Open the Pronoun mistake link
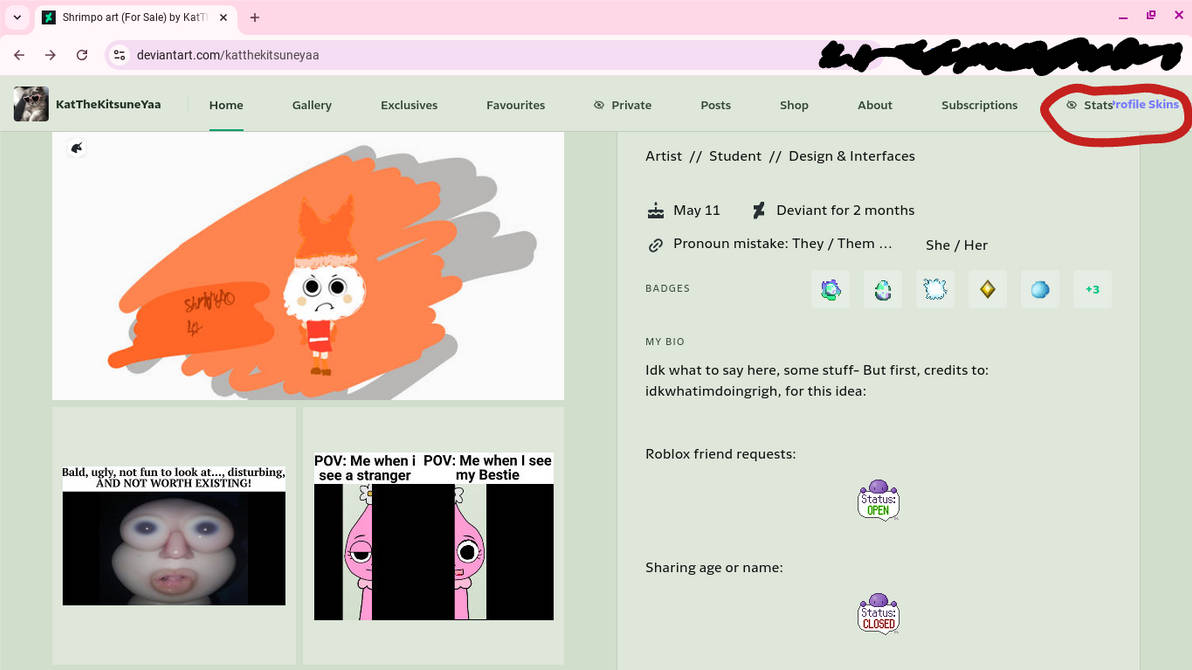1192x670 pixels. [x=782, y=243]
